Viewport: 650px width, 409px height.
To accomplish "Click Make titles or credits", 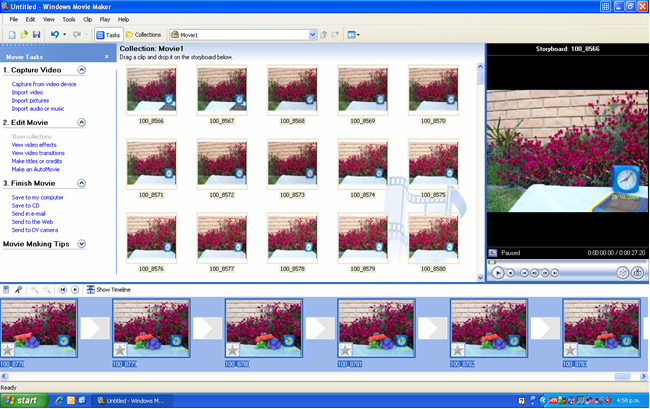I will pyautogui.click(x=37, y=161).
